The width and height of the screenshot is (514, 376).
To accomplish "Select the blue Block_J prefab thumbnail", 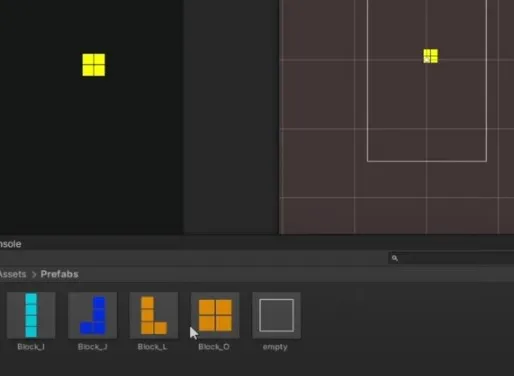I will coord(93,315).
